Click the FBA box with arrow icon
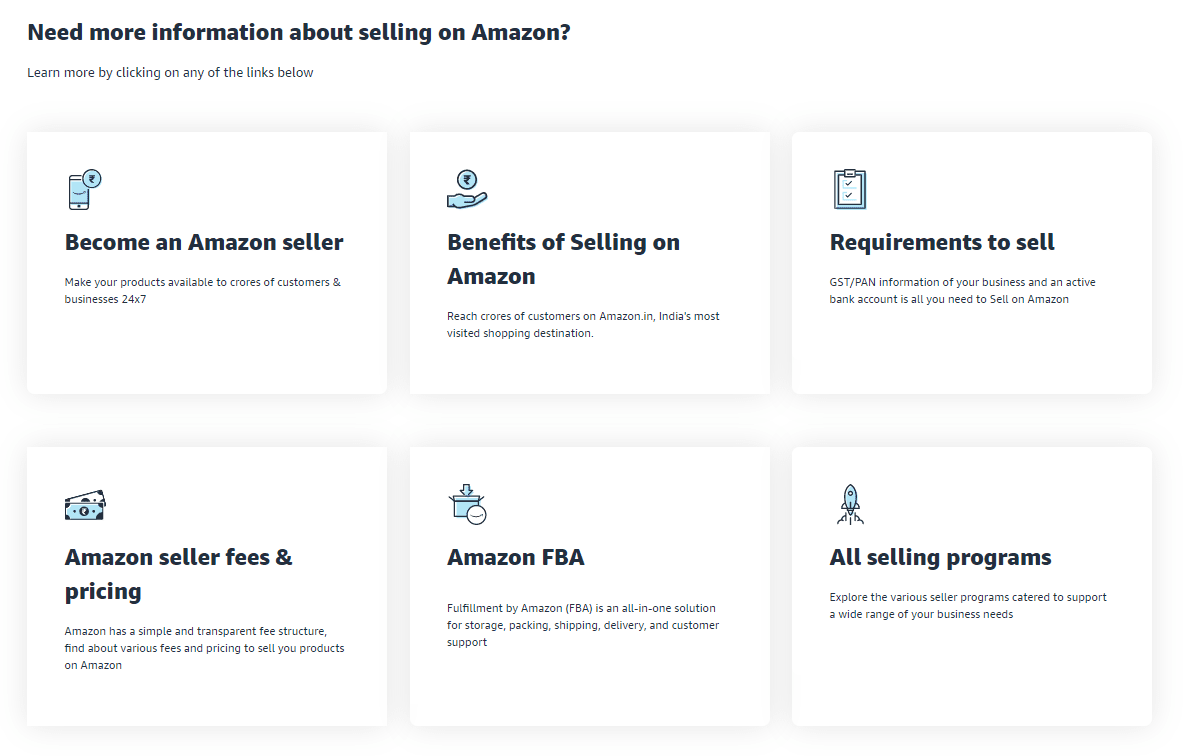Viewport: 1183px width, 756px height. [x=466, y=505]
